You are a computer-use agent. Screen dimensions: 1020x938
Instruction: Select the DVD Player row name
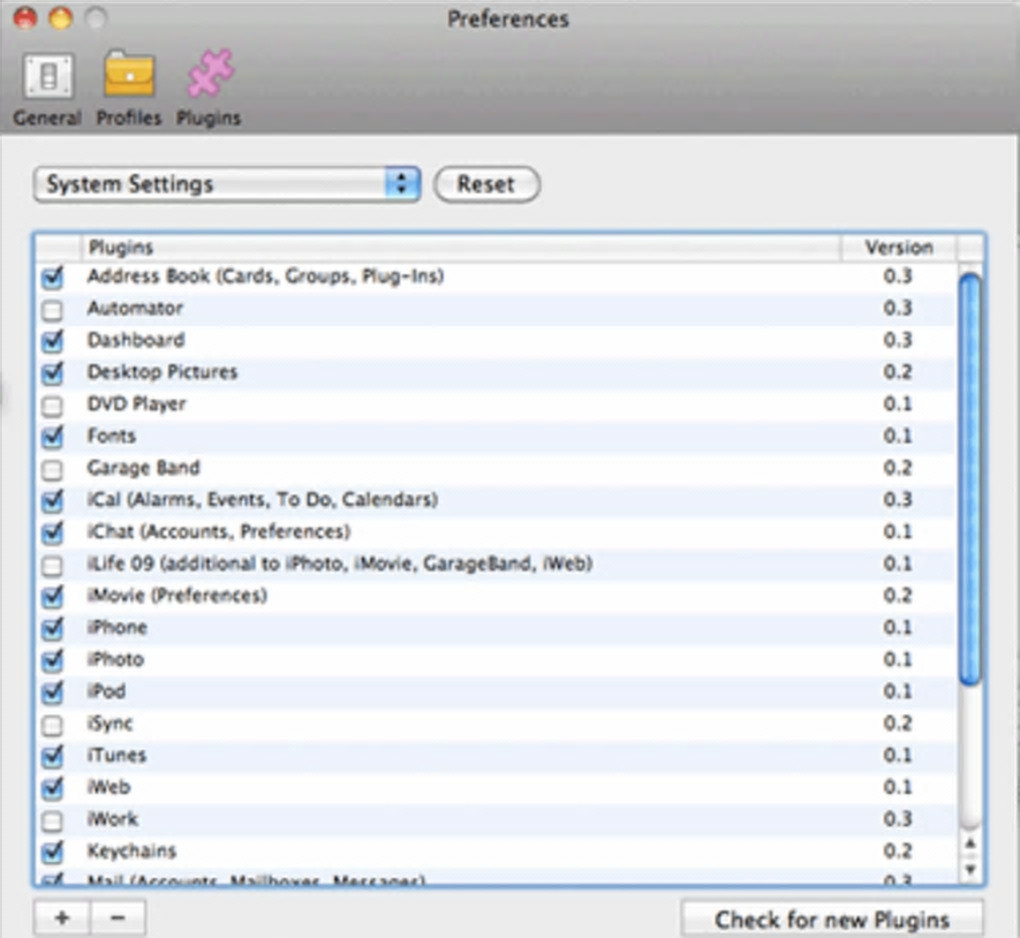pos(137,404)
